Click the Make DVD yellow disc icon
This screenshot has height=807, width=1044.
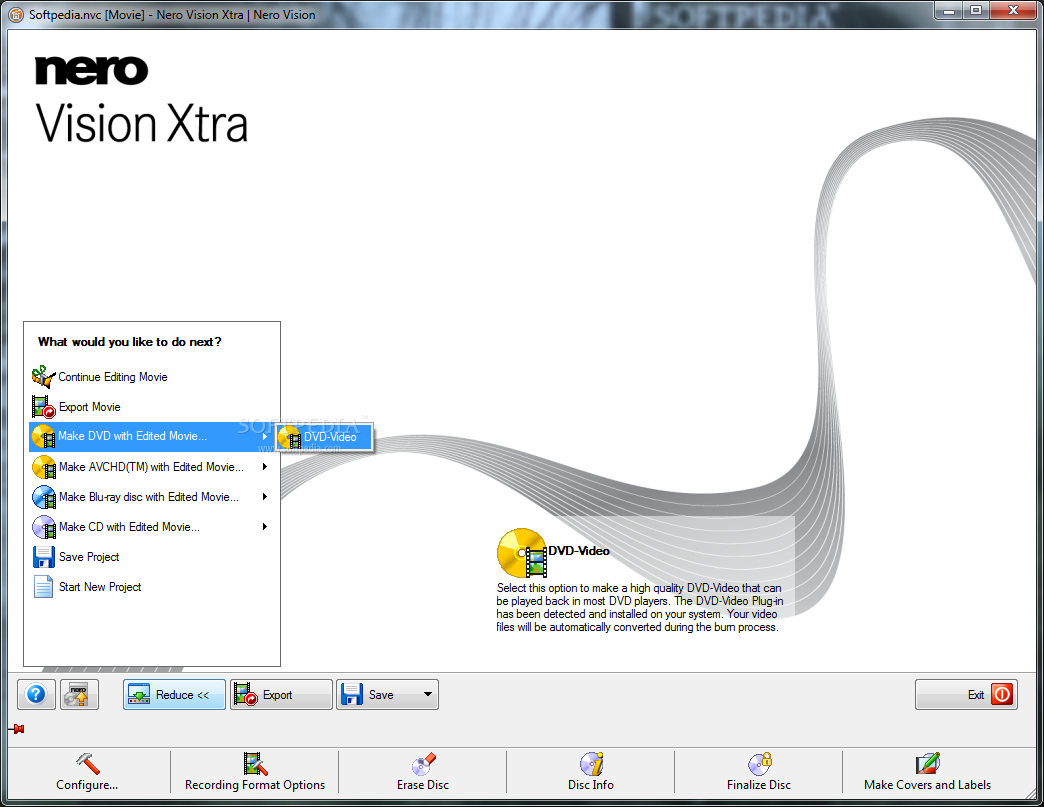(43, 436)
